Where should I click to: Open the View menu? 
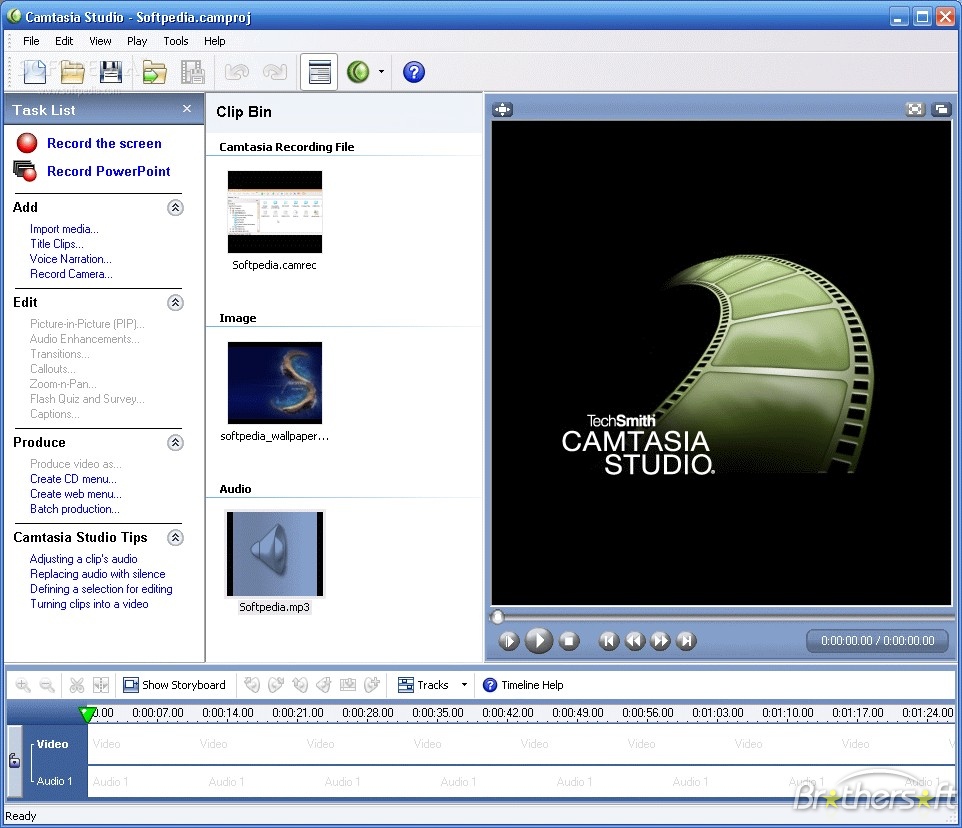point(100,41)
